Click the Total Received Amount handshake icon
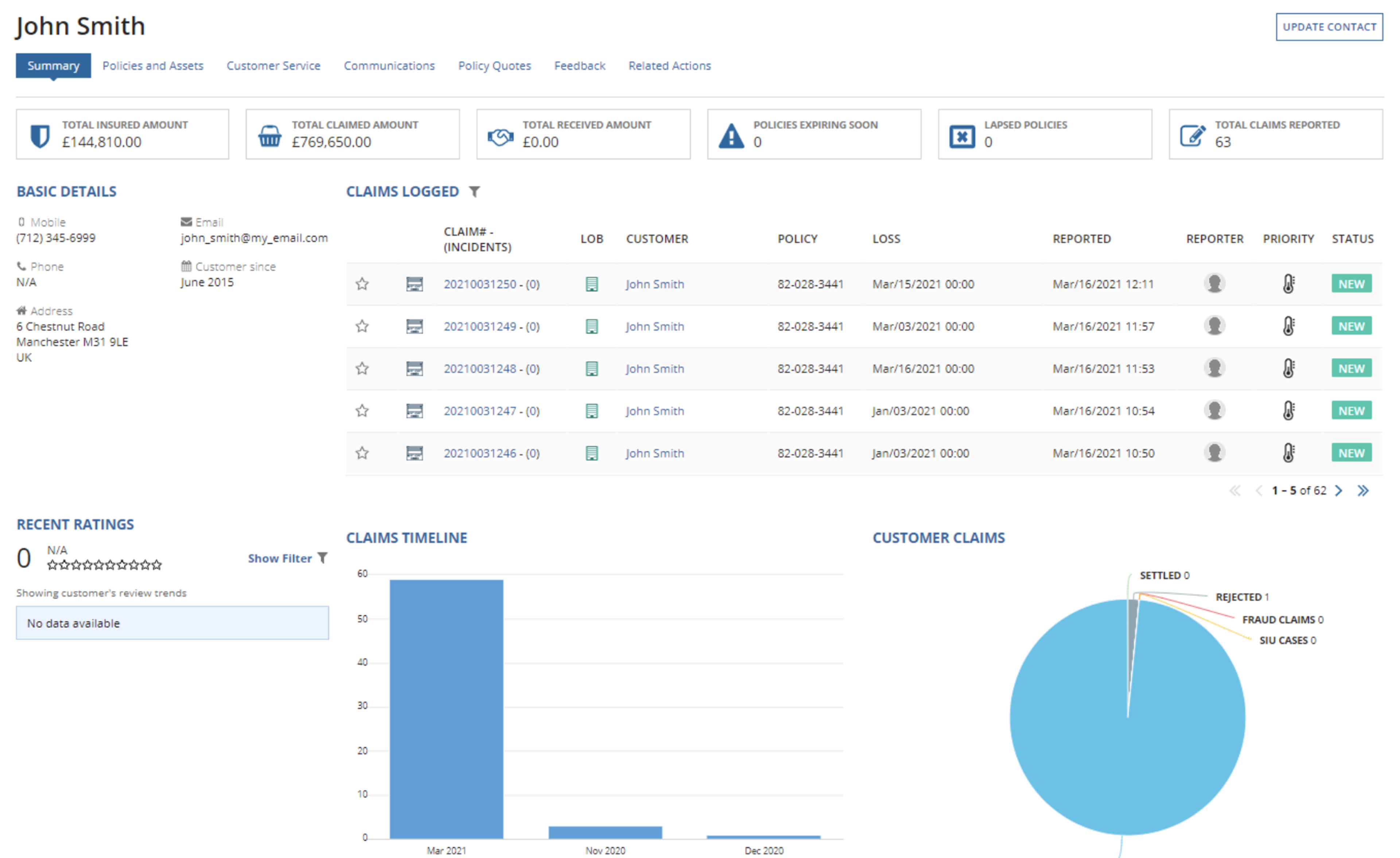 501,136
